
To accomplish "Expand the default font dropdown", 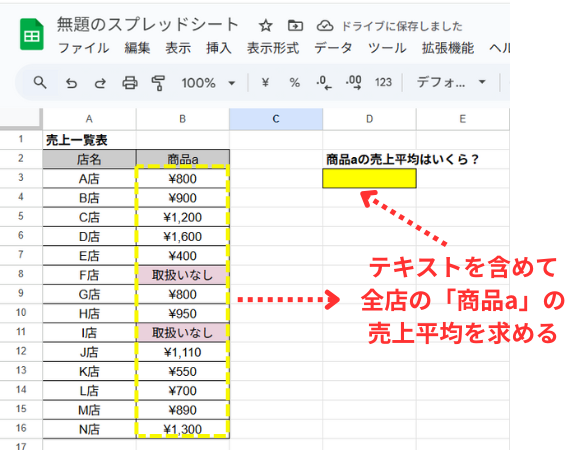I will pos(451,82).
